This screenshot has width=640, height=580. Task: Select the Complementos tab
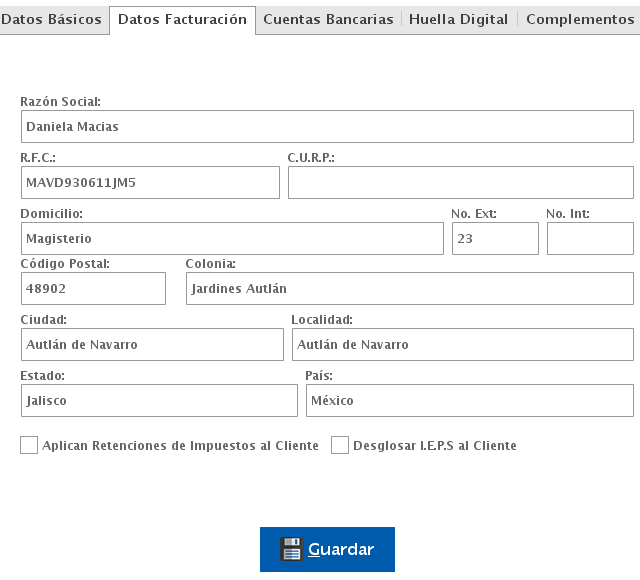580,19
